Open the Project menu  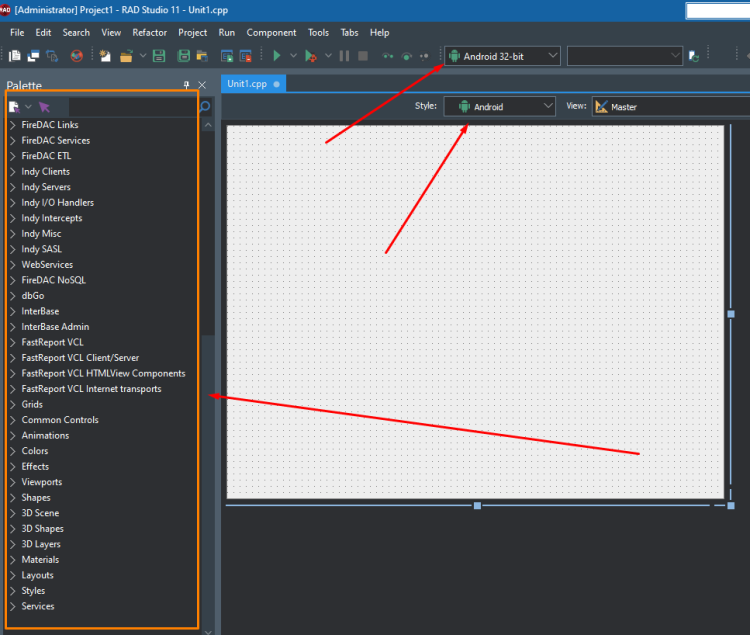click(192, 33)
